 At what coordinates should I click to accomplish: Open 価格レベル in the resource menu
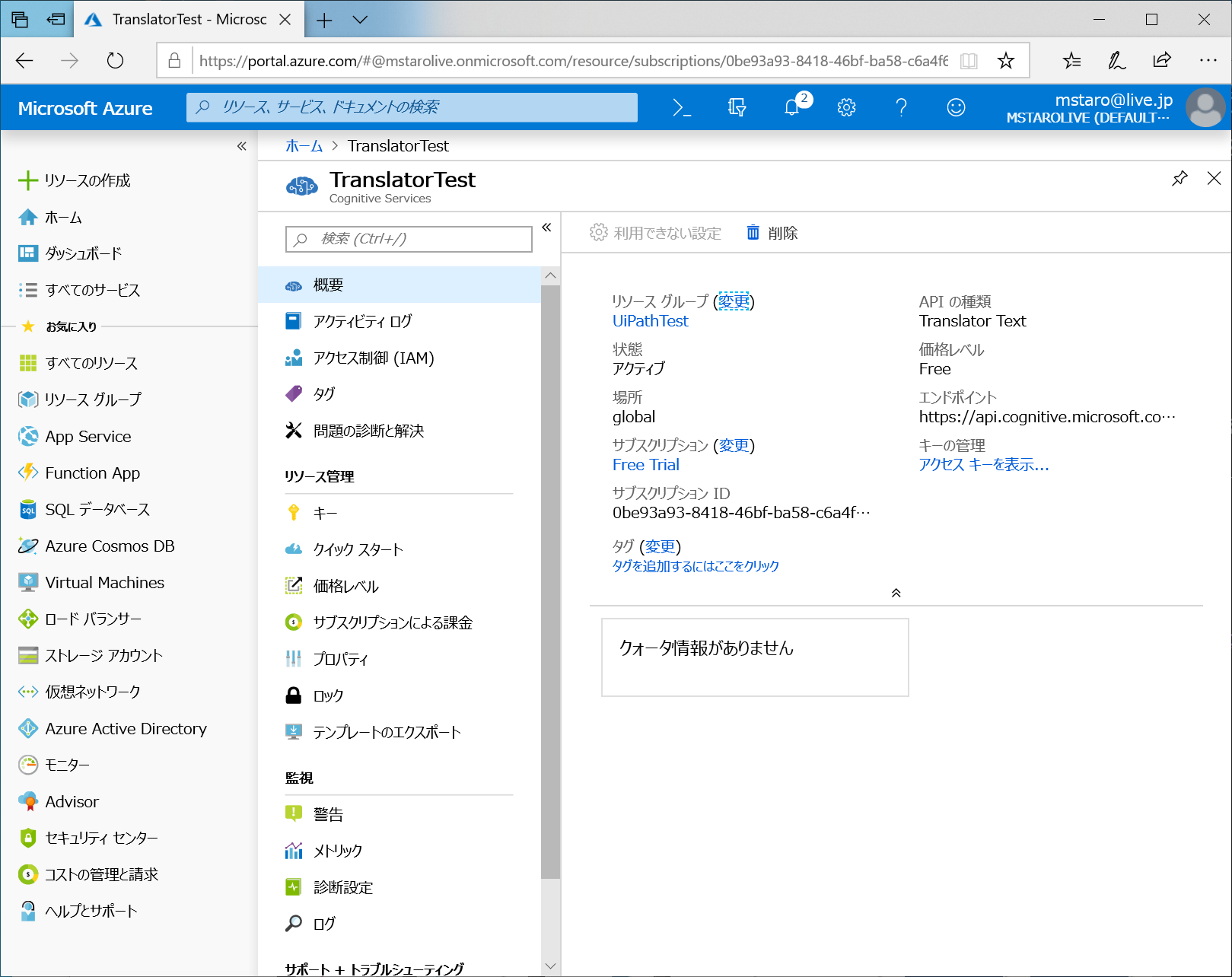(400, 586)
